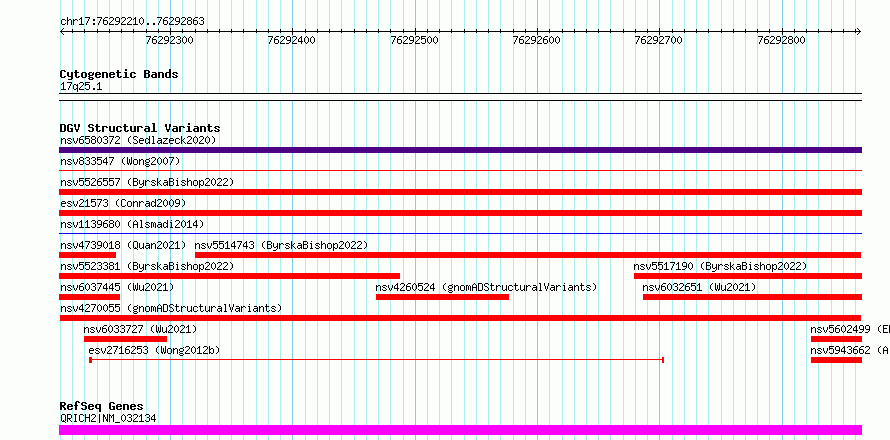Open the nsv5514743 (ByrskaBishop2022) label

click(282, 245)
